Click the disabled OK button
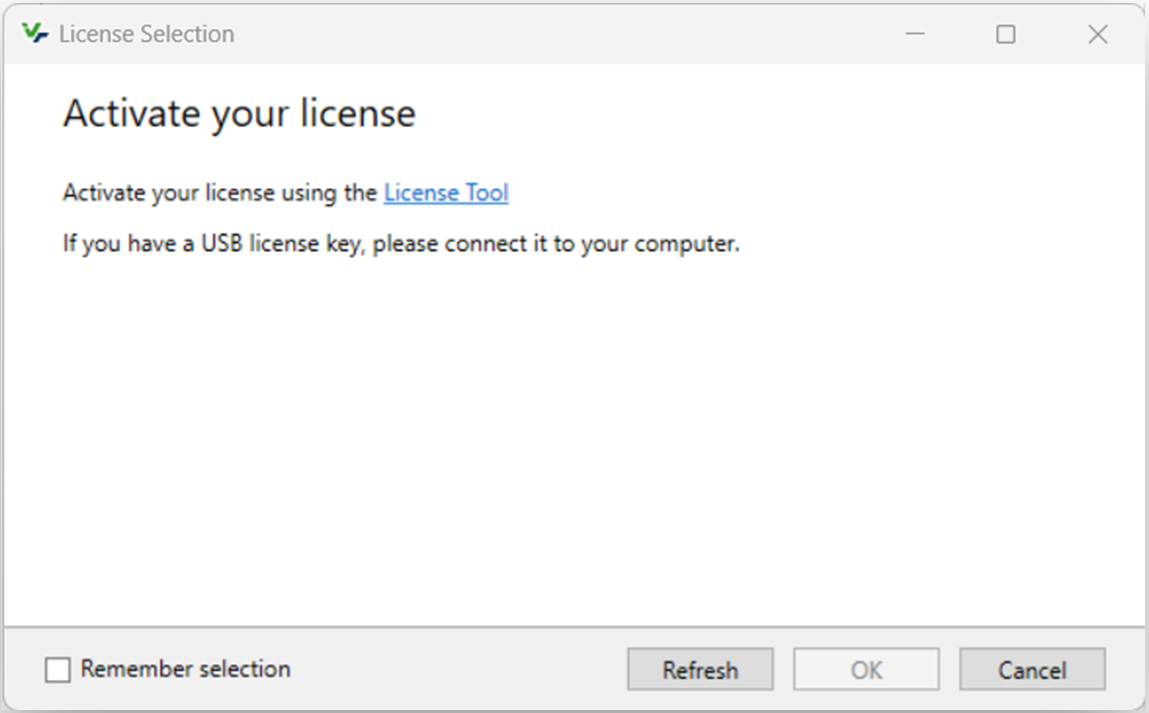This screenshot has width=1149, height=713. tap(866, 669)
